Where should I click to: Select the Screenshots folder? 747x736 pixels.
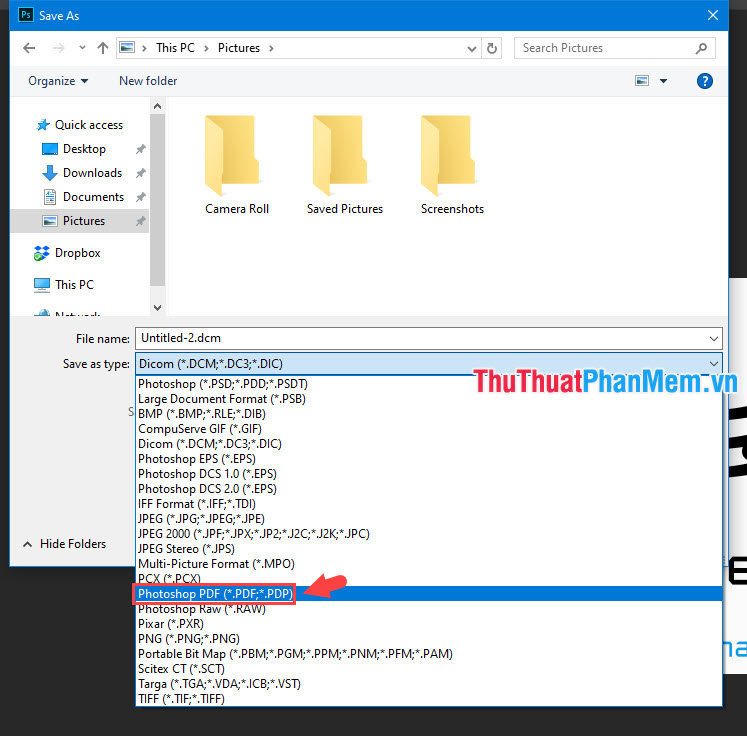452,165
